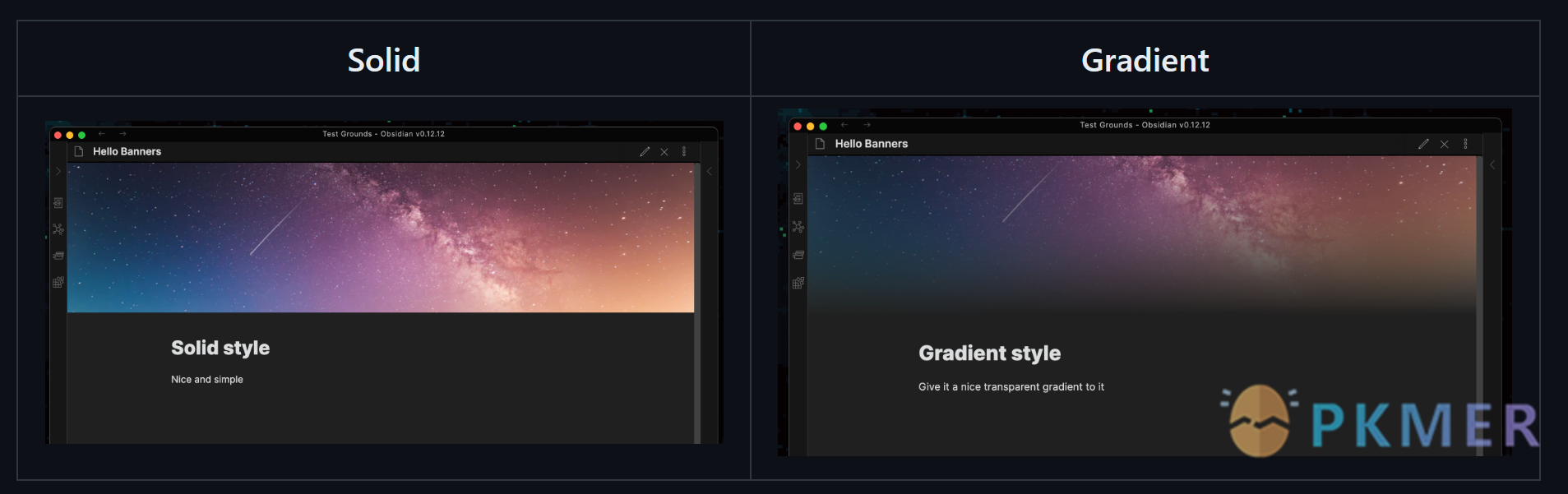Navigate back arrow in Gradient window titlebar

pyautogui.click(x=844, y=125)
